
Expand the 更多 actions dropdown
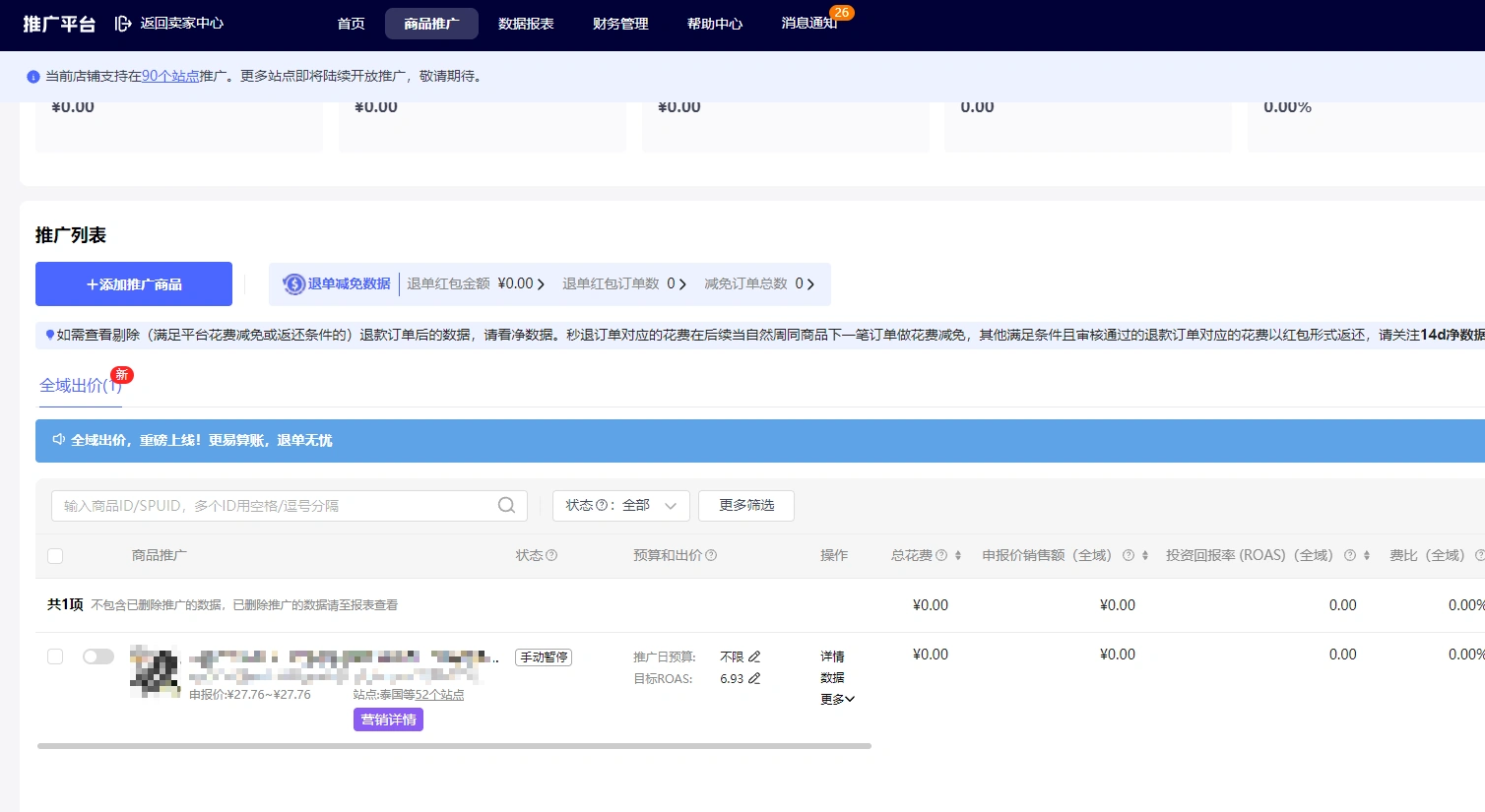coord(837,700)
